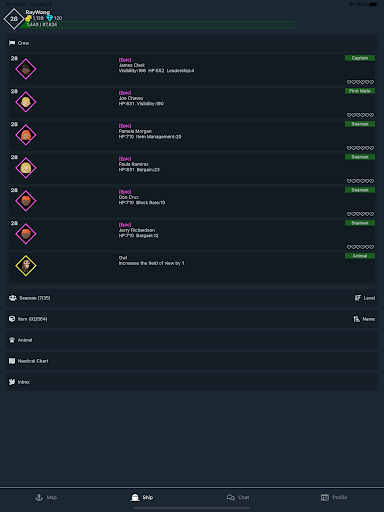
Task: Click the blue gem currency icon
Action: point(49,18)
